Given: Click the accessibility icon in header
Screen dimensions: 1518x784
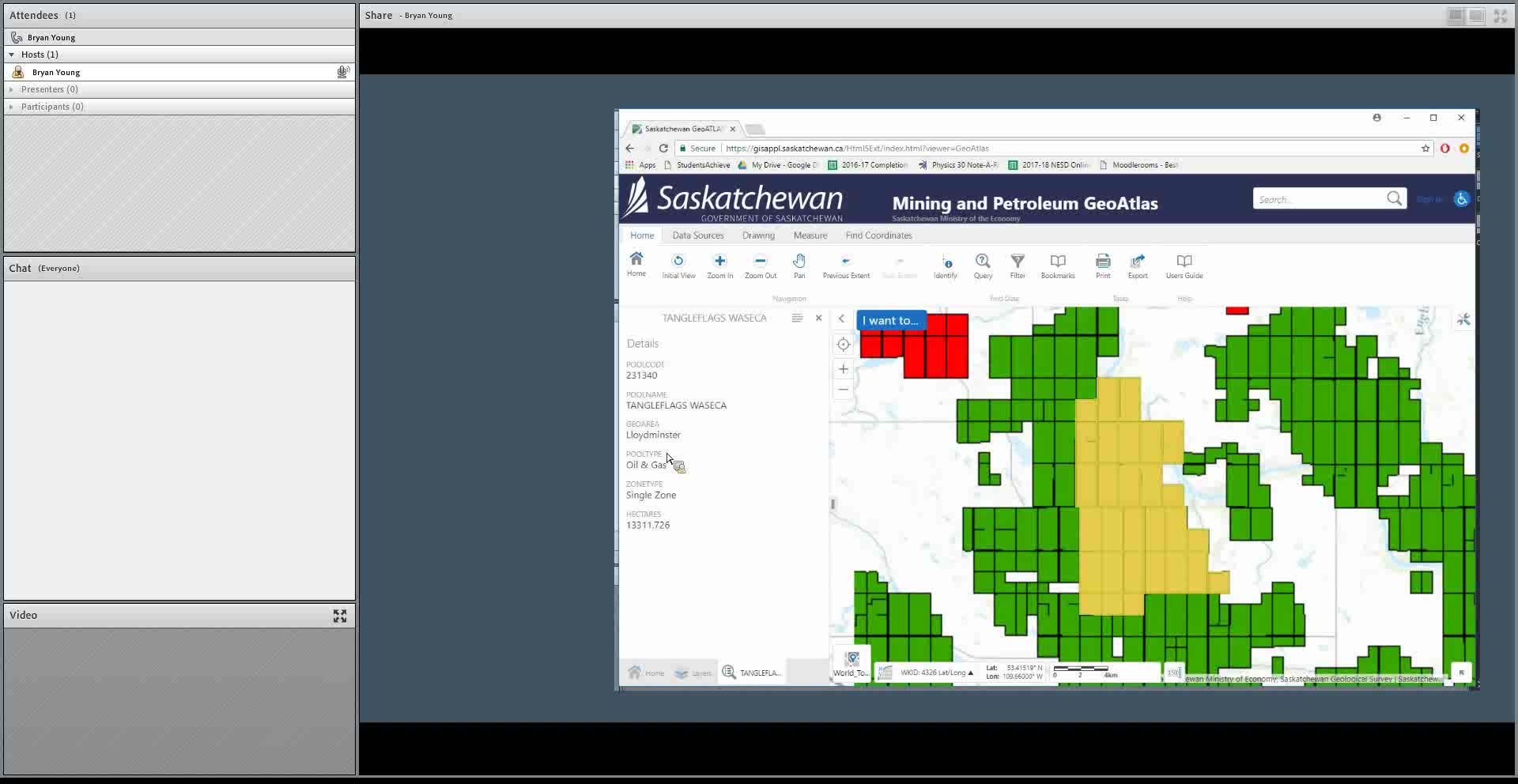Looking at the screenshot, I should tap(1462, 199).
